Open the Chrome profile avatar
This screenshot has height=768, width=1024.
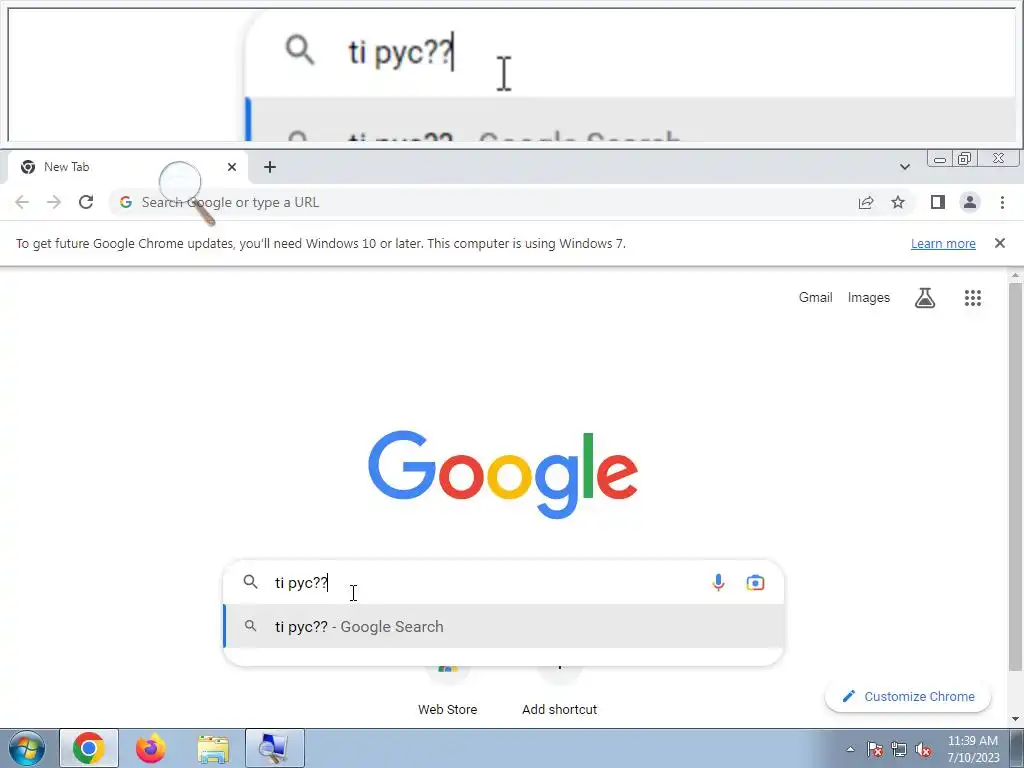point(970,202)
